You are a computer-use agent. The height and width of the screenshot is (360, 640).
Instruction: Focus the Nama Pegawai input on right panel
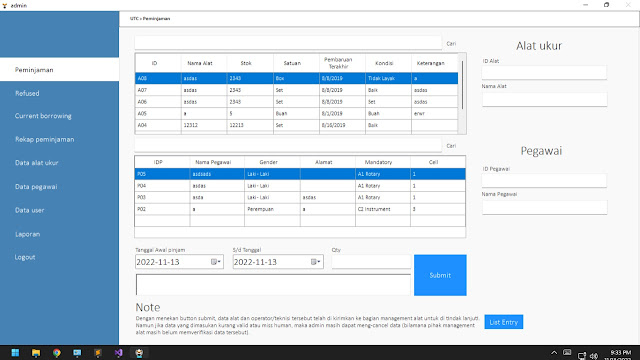click(x=544, y=207)
